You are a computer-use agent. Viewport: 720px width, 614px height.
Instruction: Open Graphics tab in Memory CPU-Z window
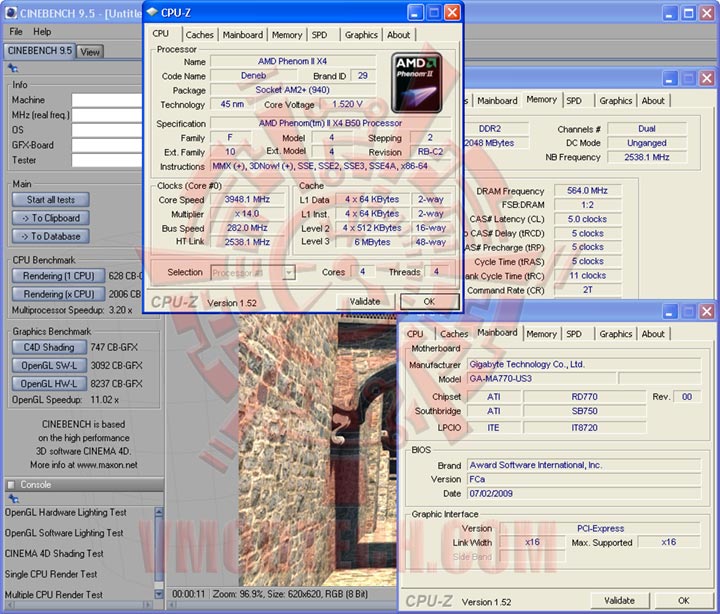(x=616, y=101)
